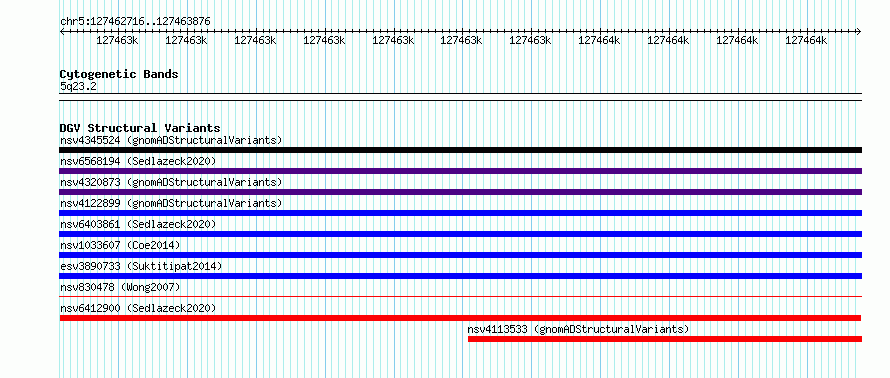Click the Cytogenetic Bands track title

pos(119,74)
